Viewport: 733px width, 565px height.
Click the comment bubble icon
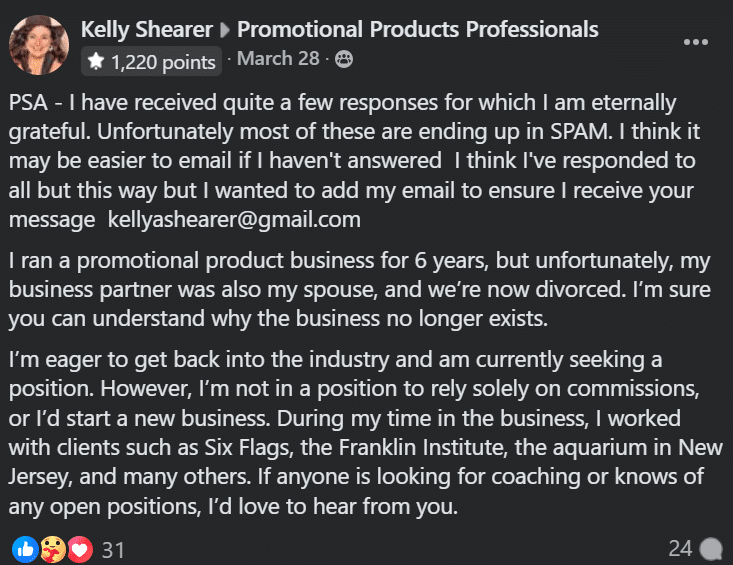711,549
